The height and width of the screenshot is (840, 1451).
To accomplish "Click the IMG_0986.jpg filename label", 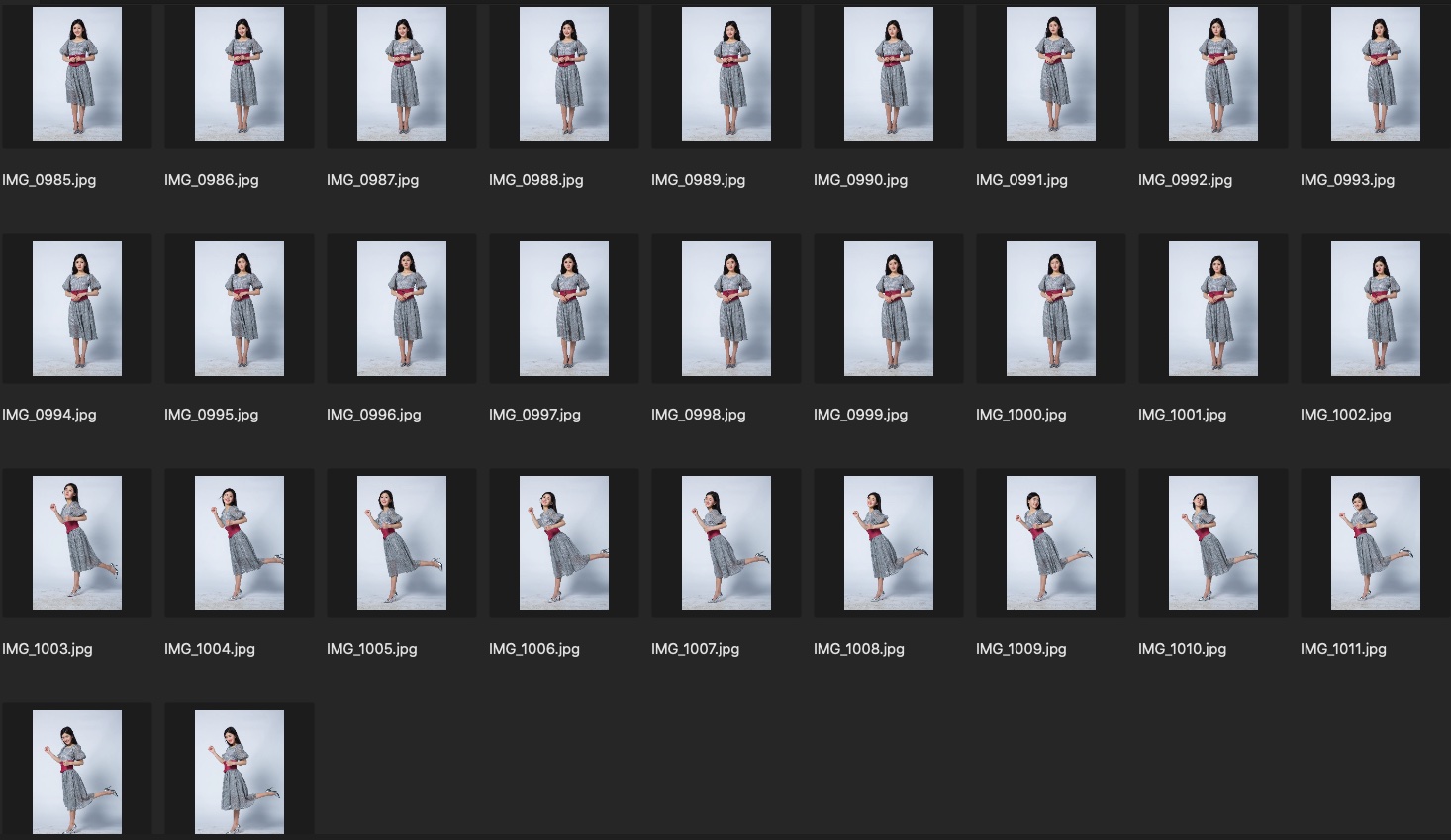I will click(212, 180).
